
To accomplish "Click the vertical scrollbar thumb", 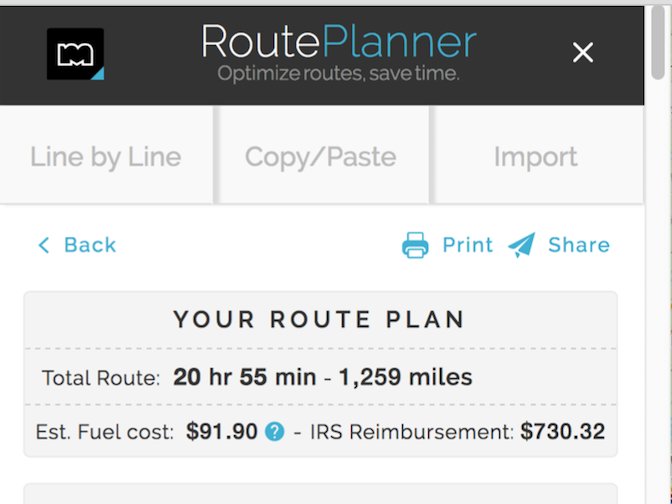I will pos(658,42).
